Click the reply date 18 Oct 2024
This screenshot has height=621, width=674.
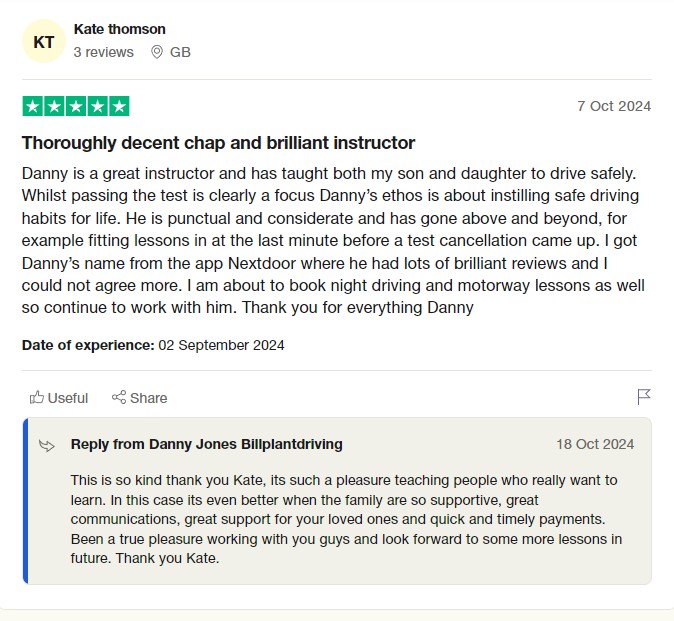tap(595, 444)
